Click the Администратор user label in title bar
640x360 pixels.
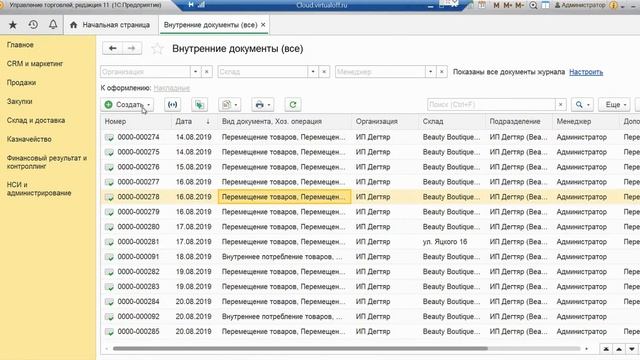[580, 5]
